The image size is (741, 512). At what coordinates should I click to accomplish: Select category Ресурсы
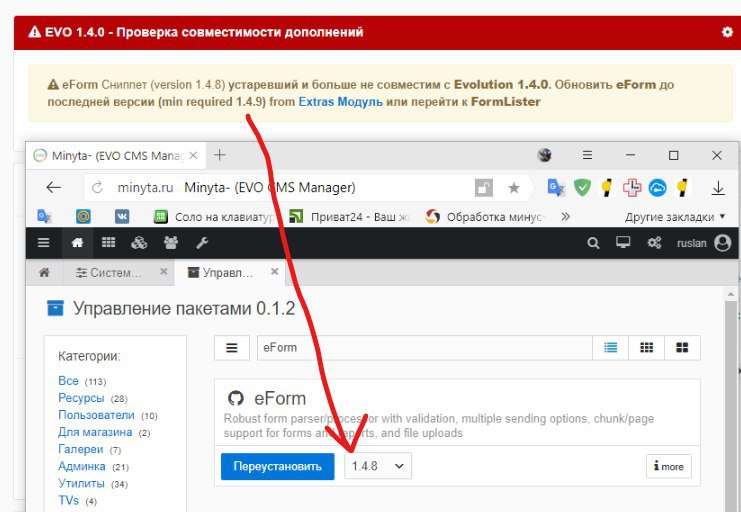[x=81, y=398]
